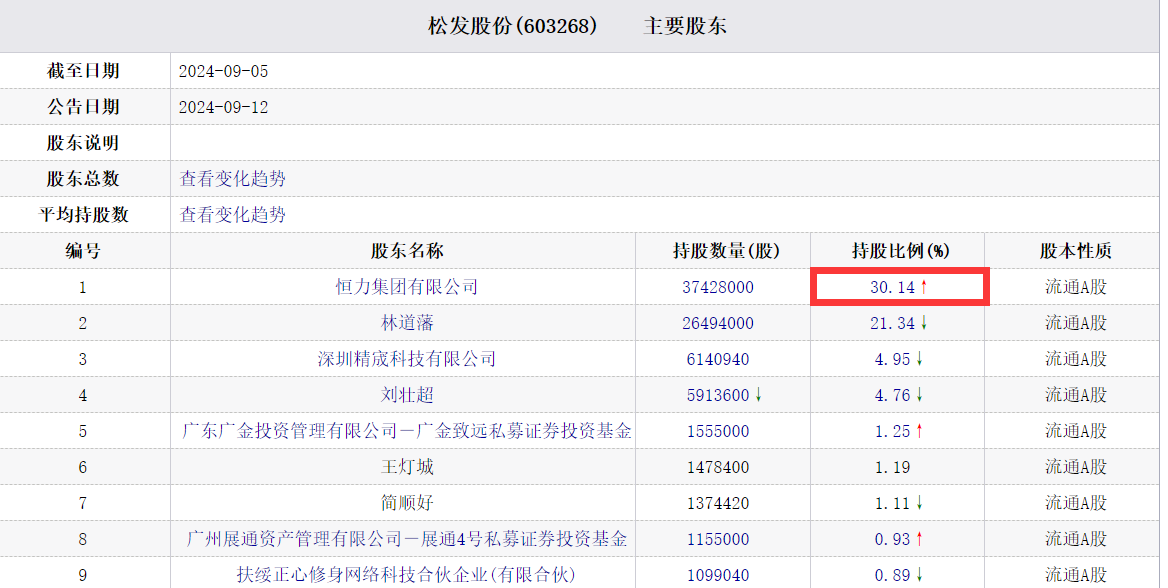
Task: Click red up arrow beside 30.14
Action: pyautogui.click(x=924, y=287)
